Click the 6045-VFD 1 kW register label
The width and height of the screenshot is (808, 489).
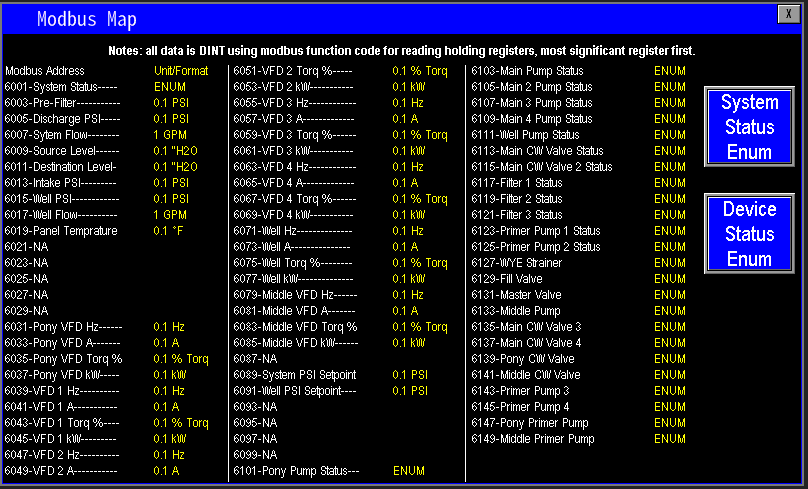[61, 439]
